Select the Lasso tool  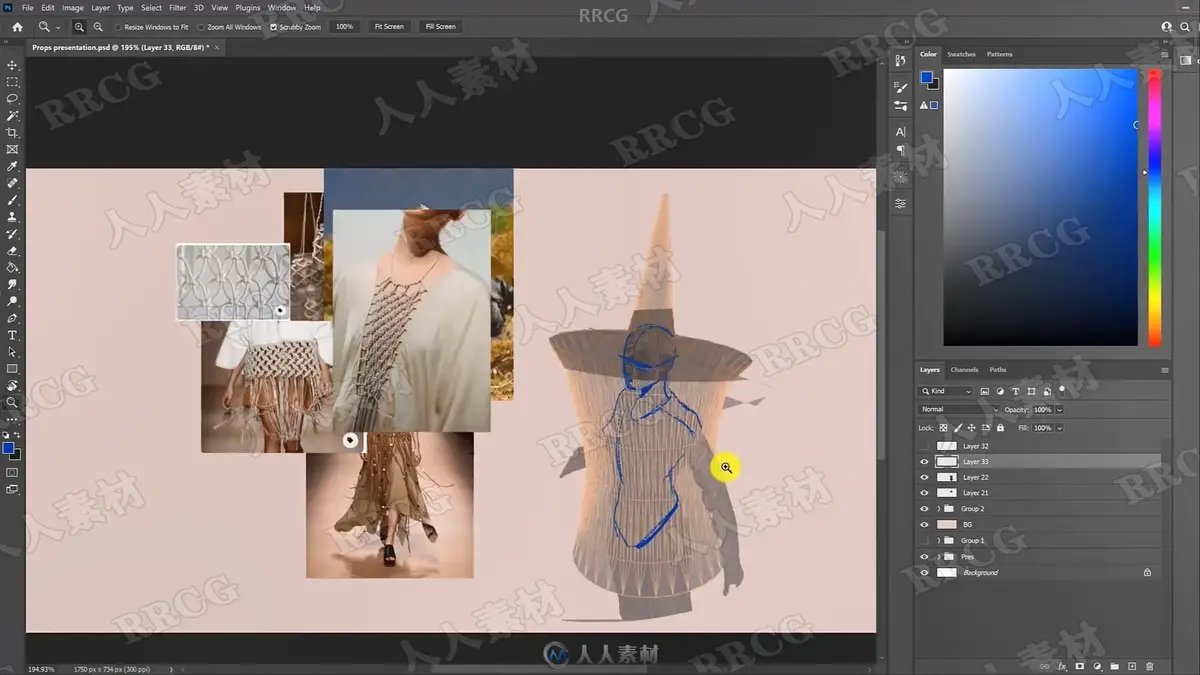tap(13, 99)
